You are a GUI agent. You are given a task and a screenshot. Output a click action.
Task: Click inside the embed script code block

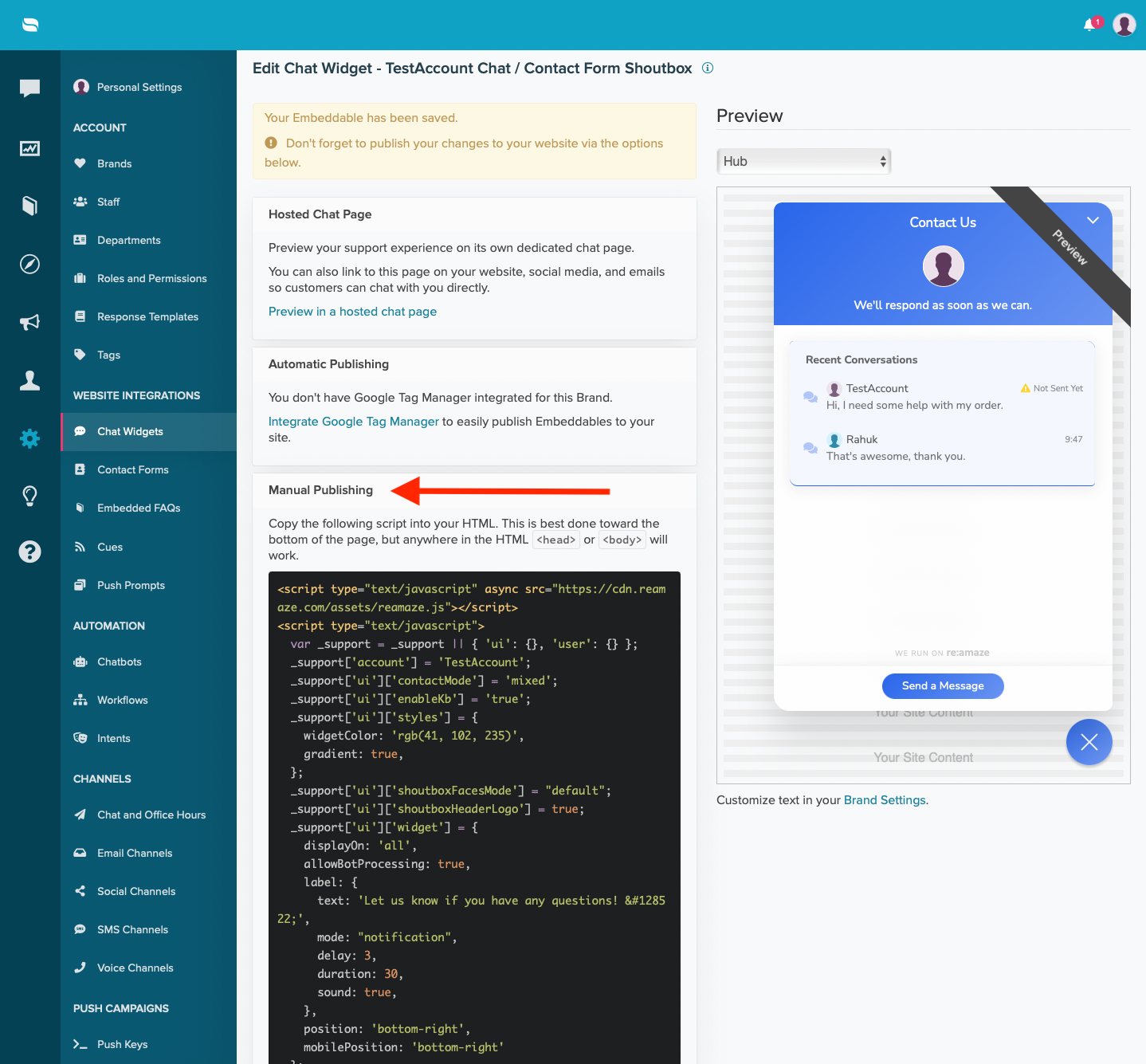point(474,817)
